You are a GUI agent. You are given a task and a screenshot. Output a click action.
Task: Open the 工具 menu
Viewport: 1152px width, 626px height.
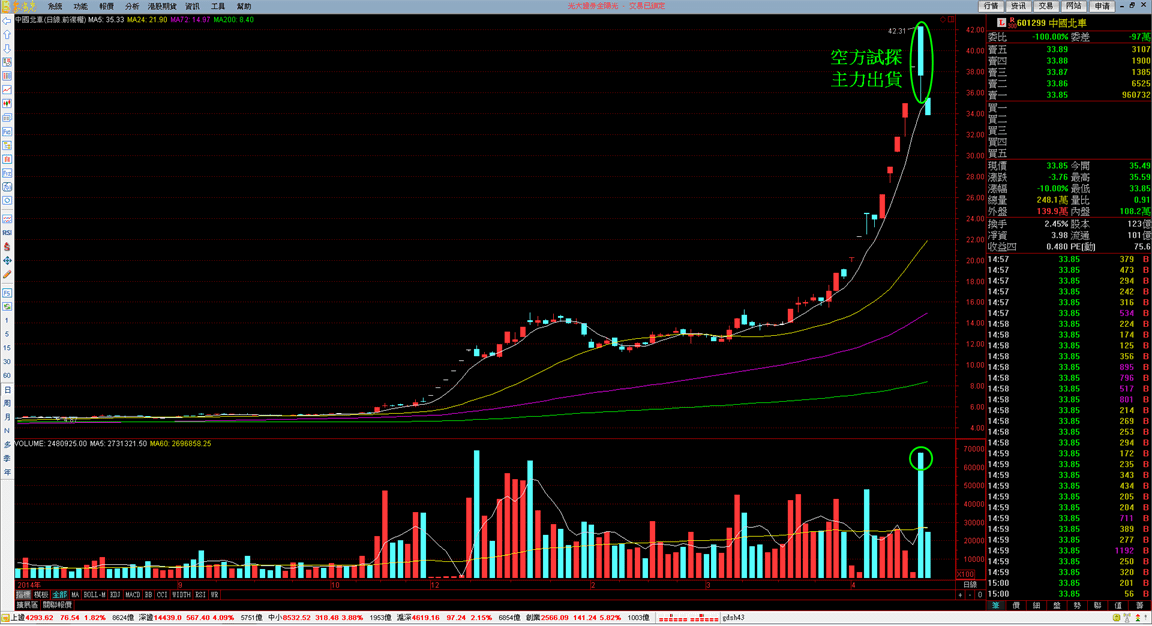218,6
